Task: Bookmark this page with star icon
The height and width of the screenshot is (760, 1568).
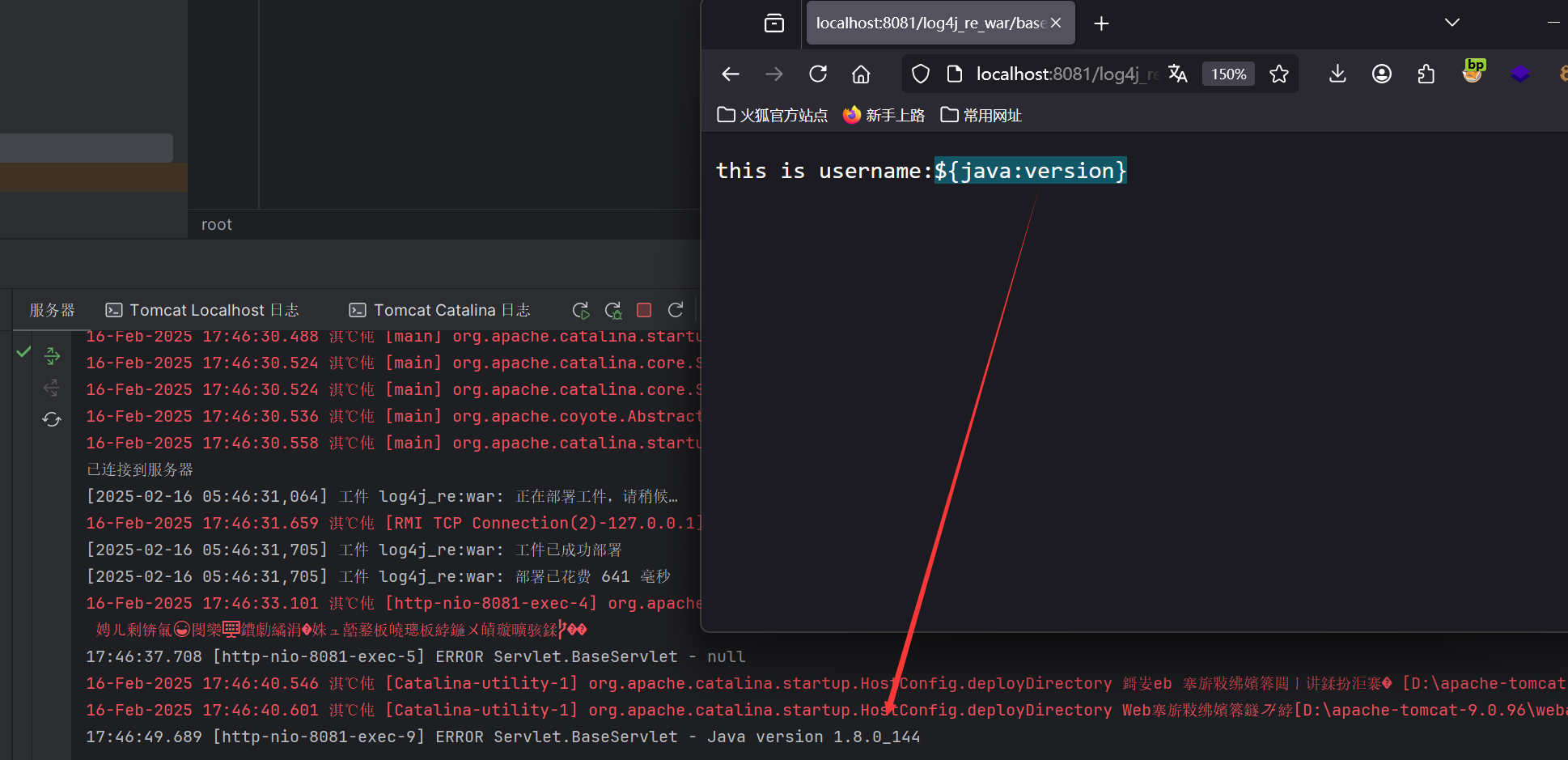Action: pyautogui.click(x=1279, y=74)
